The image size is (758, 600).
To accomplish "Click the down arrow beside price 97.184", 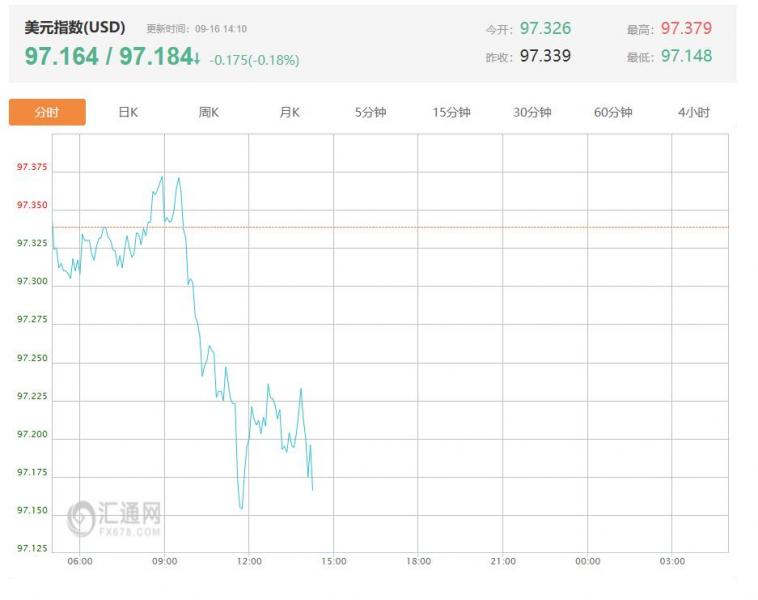I will point(197,58).
